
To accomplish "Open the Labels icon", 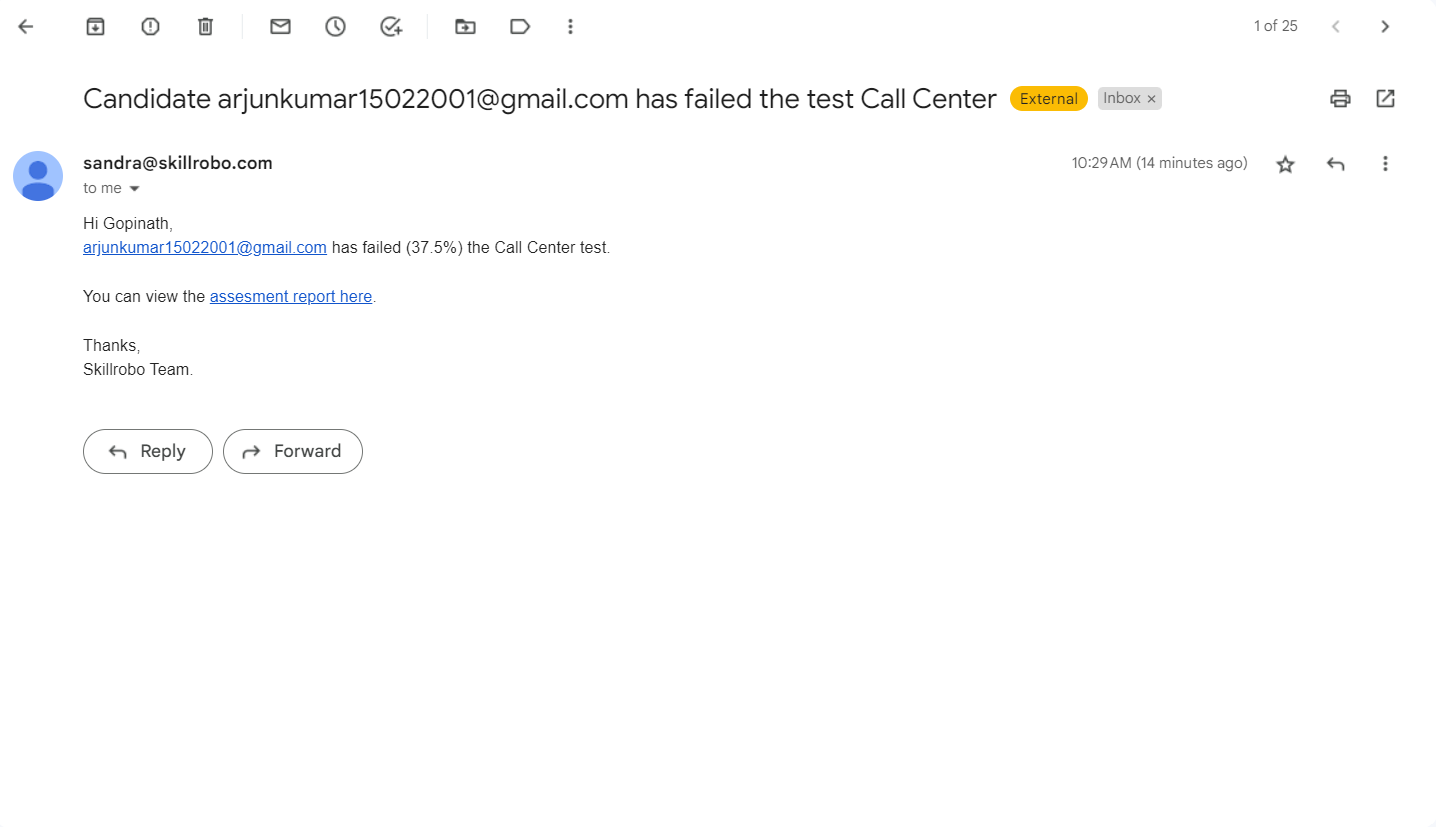I will click(520, 27).
